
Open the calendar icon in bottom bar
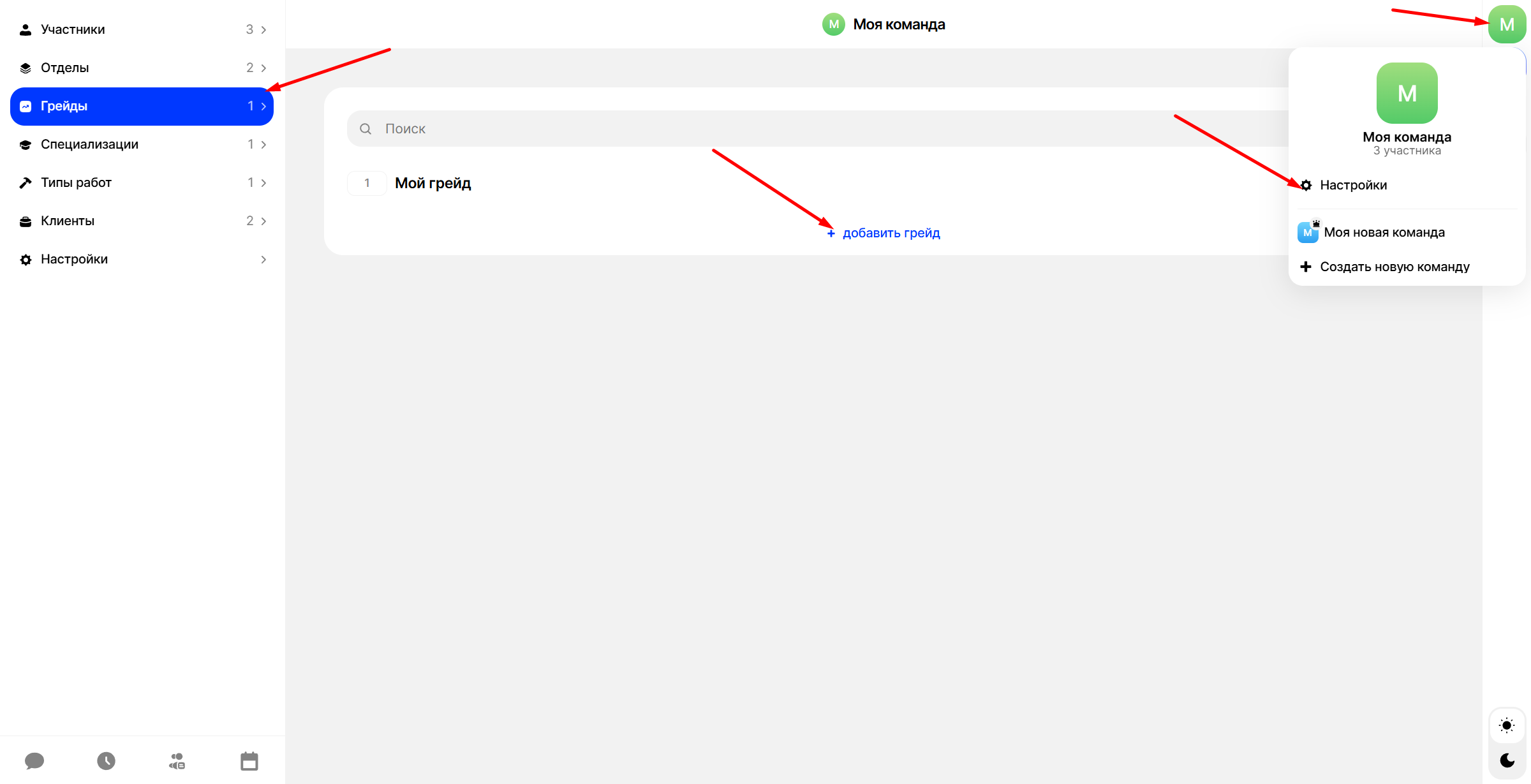click(x=249, y=760)
